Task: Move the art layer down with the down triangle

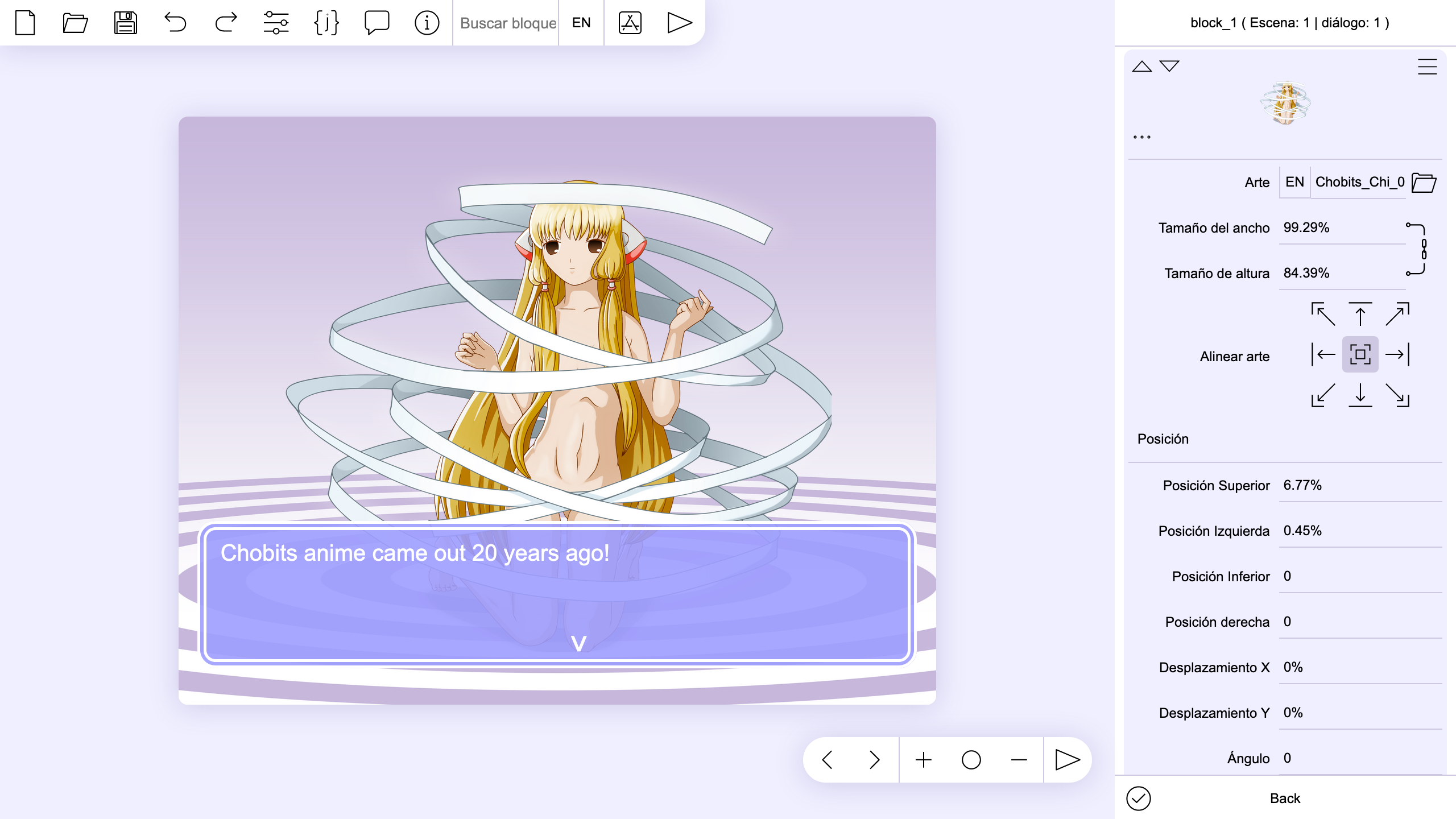Action: [x=1169, y=67]
